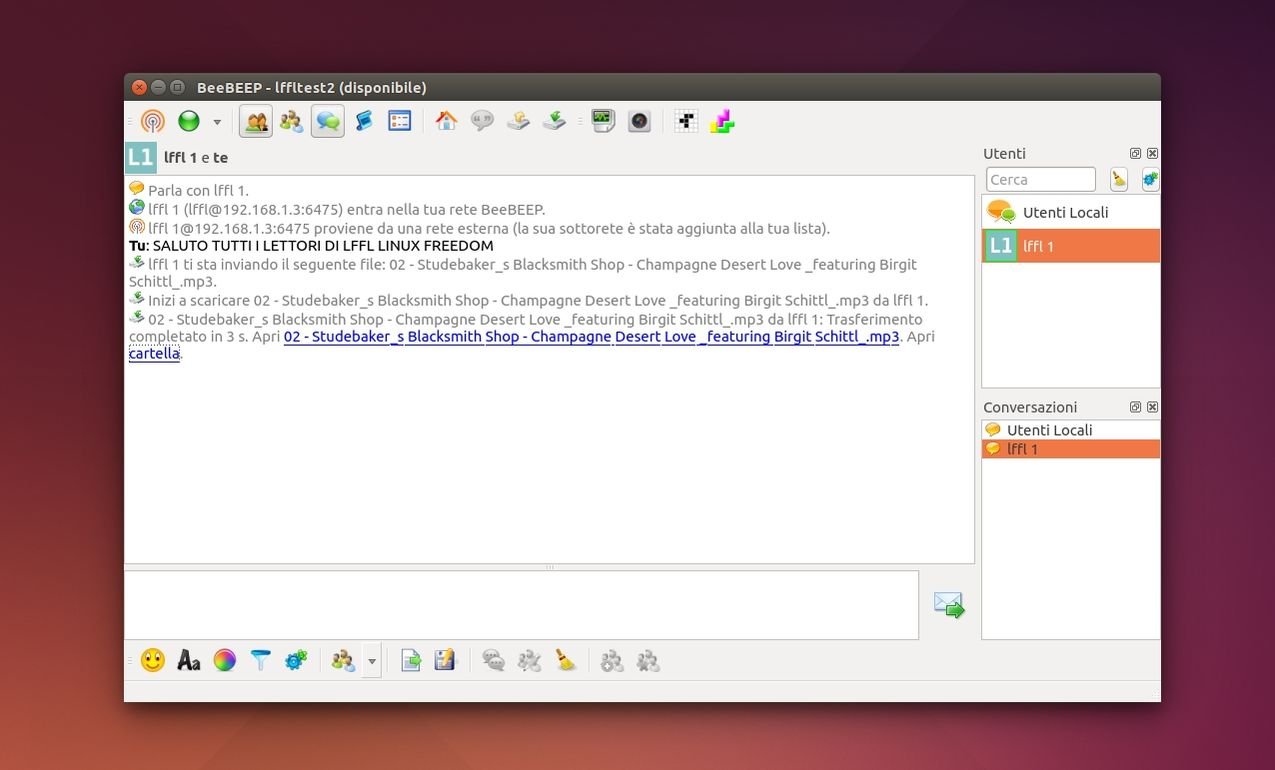
Task: Close the Conversazioni panel
Action: click(x=1152, y=408)
